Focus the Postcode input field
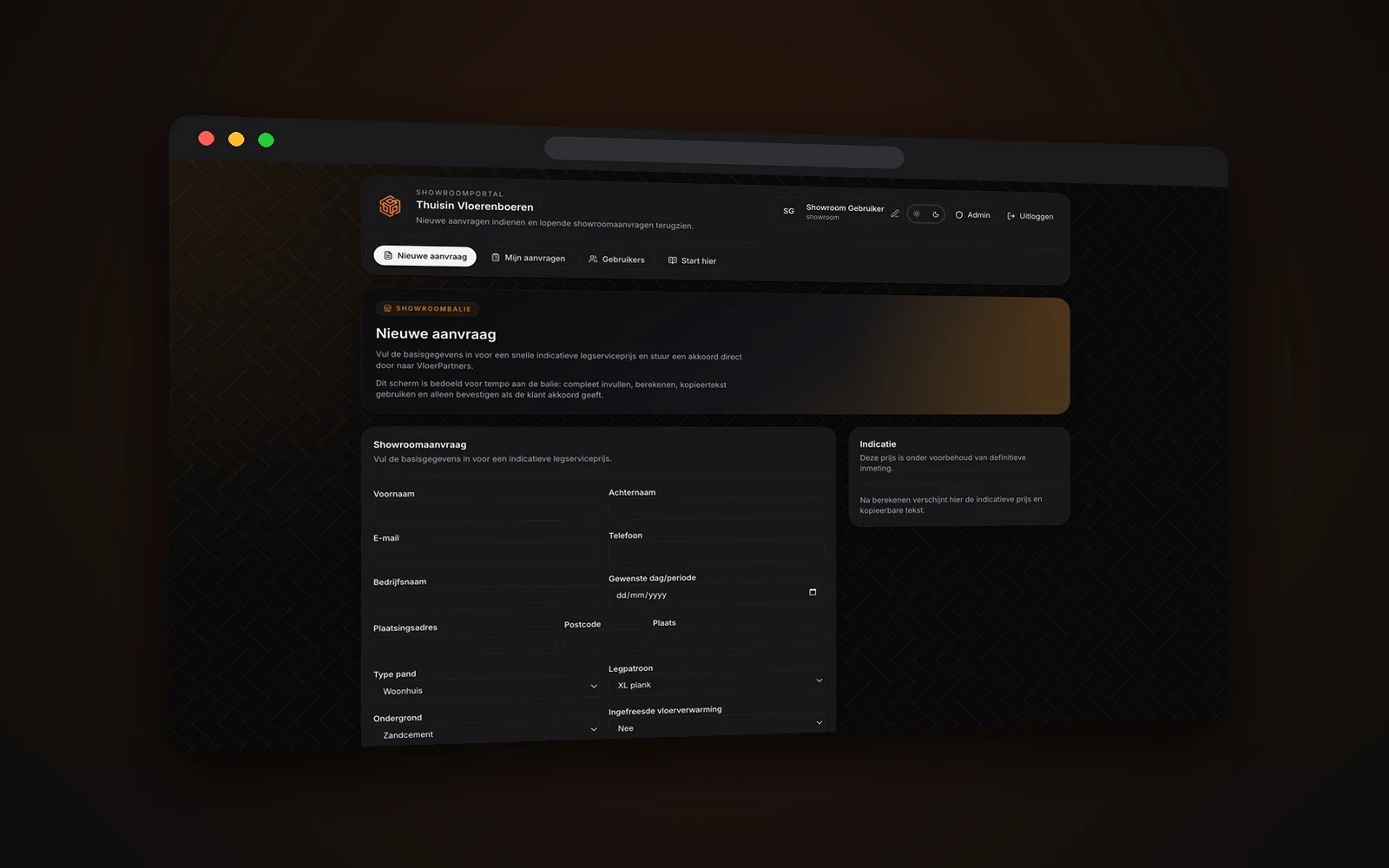Screen dimensions: 1389x868 pyautogui.click(x=604, y=641)
